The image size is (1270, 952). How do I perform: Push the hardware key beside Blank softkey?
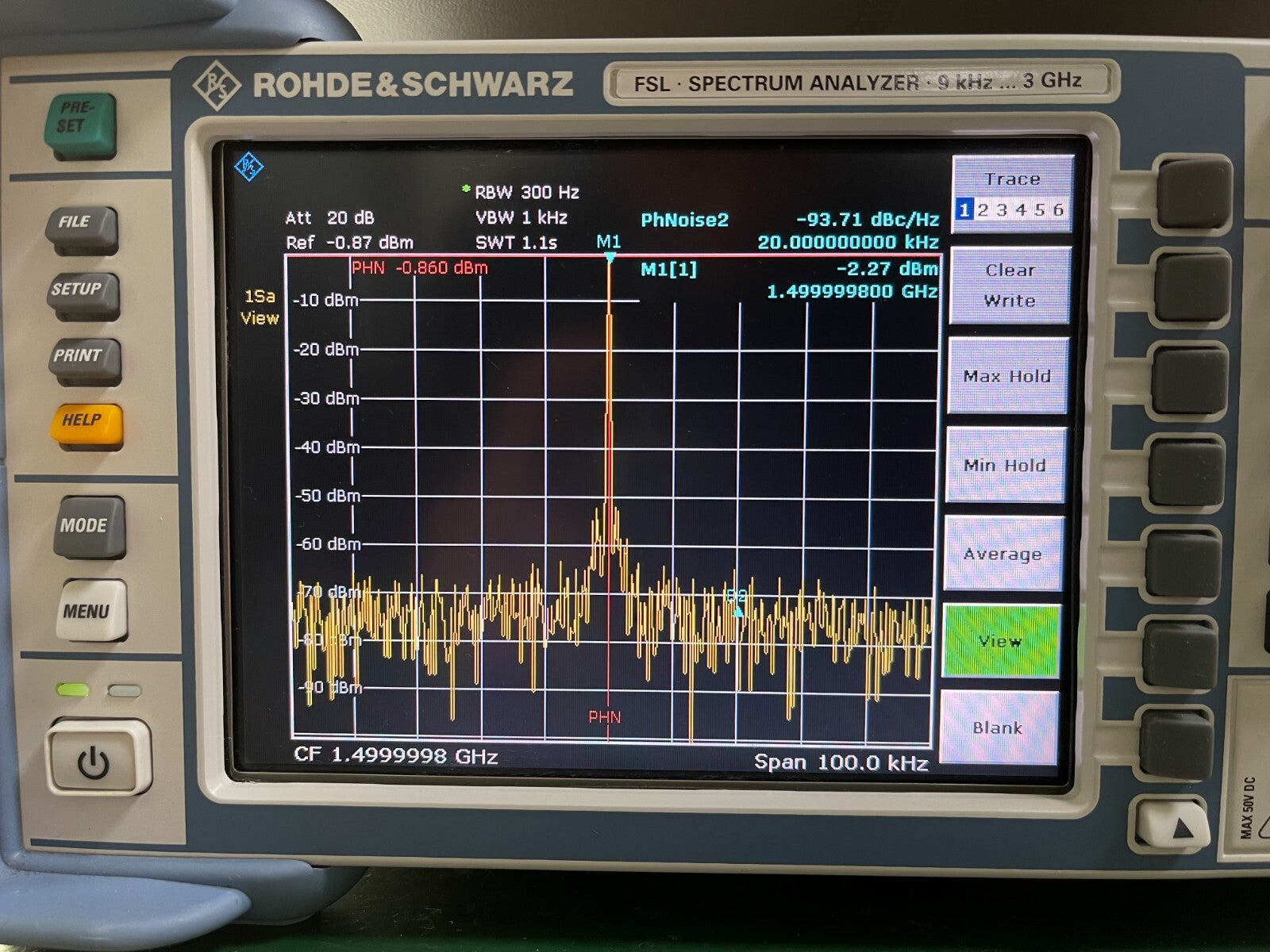pos(1176,745)
